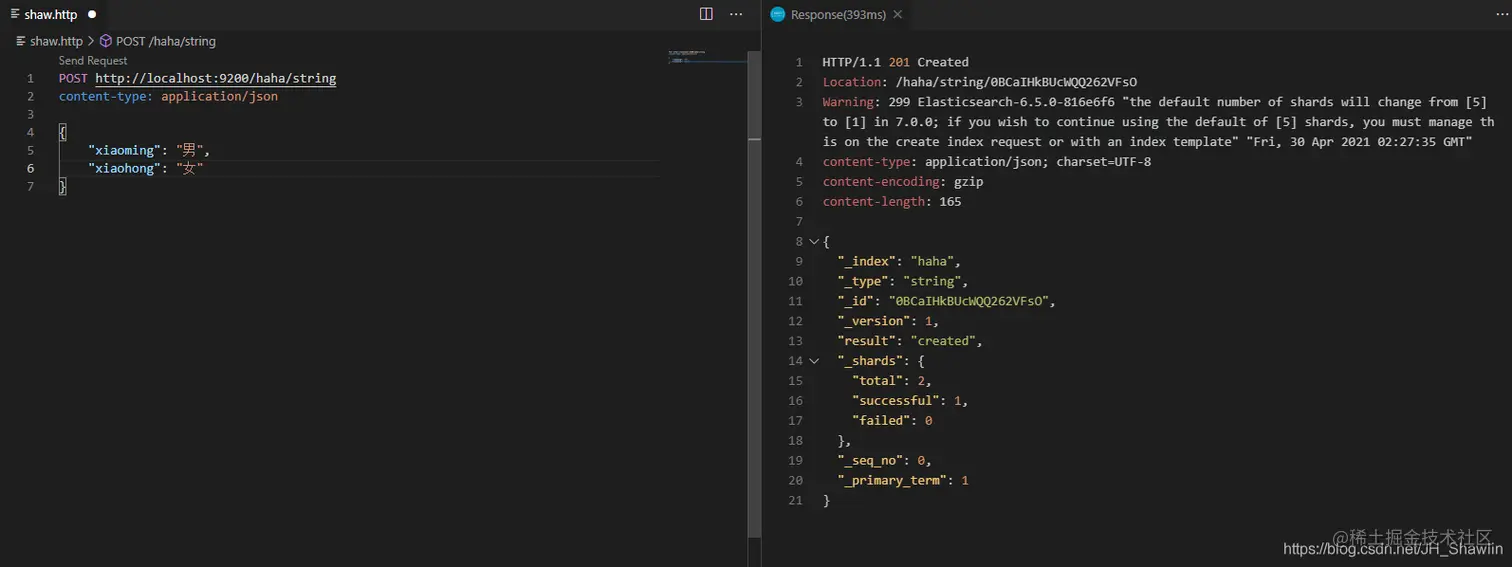
Task: Collapse the response JSON root at line 8
Action: tap(813, 241)
